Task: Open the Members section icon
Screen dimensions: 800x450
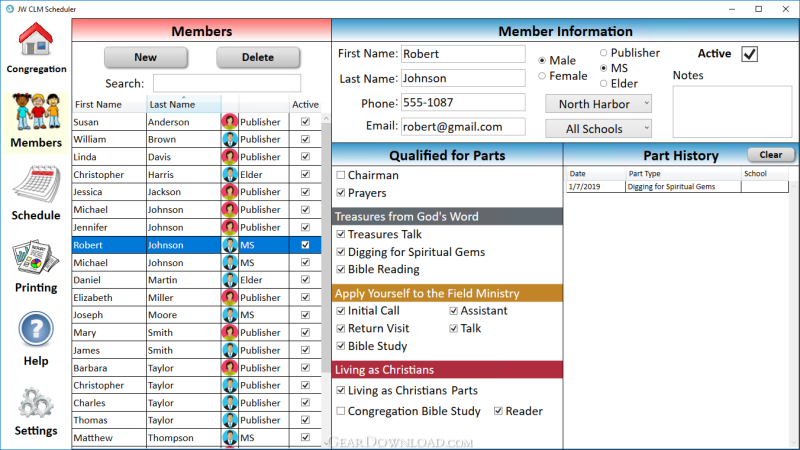Action: coord(37,111)
